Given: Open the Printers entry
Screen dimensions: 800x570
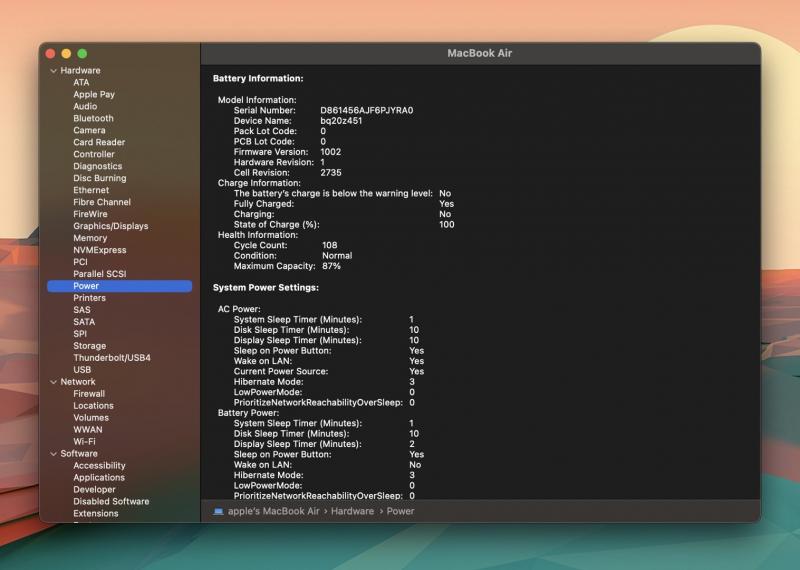Looking at the screenshot, I should pyautogui.click(x=89, y=298).
